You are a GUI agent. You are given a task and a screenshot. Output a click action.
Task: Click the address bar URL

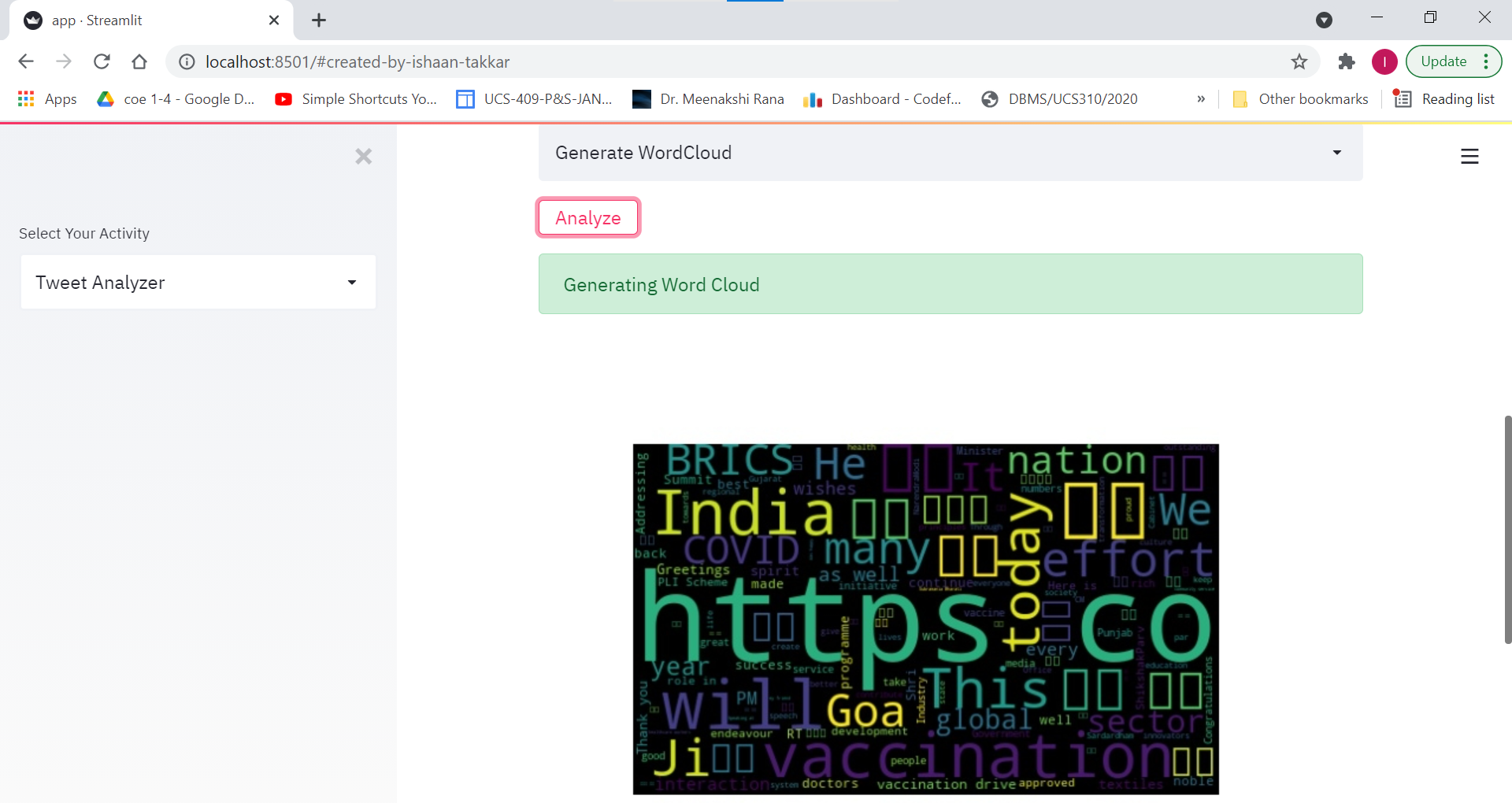[358, 61]
